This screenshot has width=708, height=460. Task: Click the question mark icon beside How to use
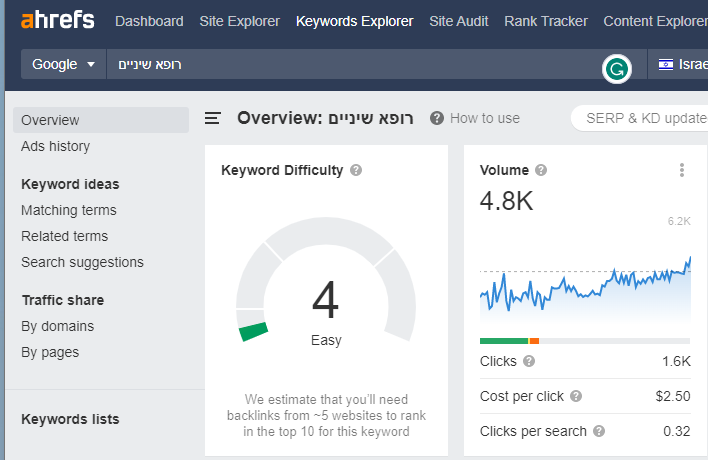pos(437,118)
